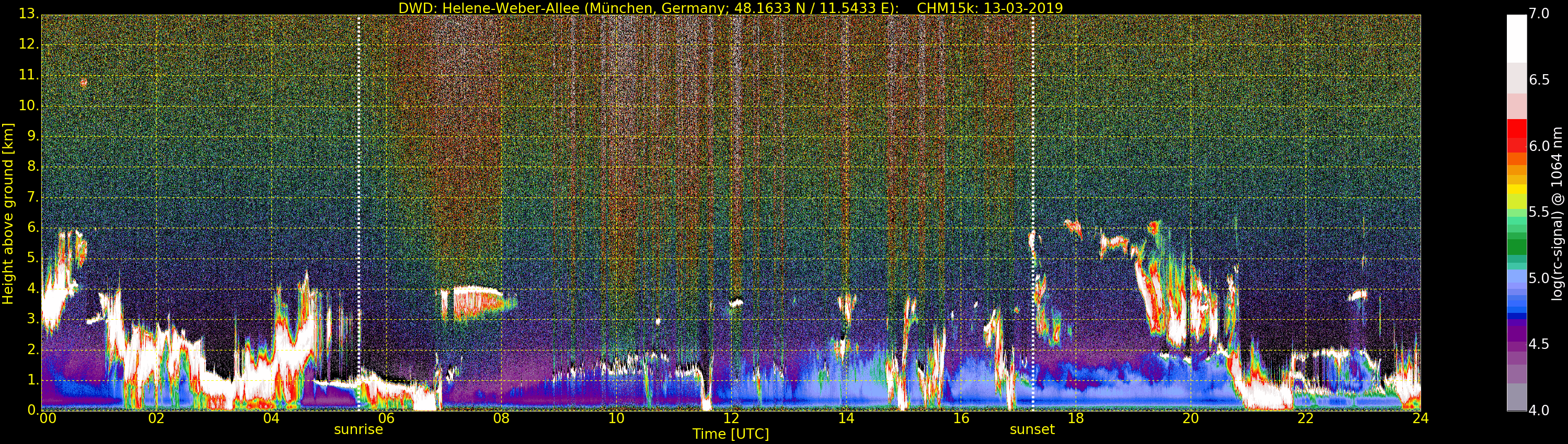The image size is (1568, 444).
Task: Click the 'sunset' label below the axis
Action: coord(1032,429)
